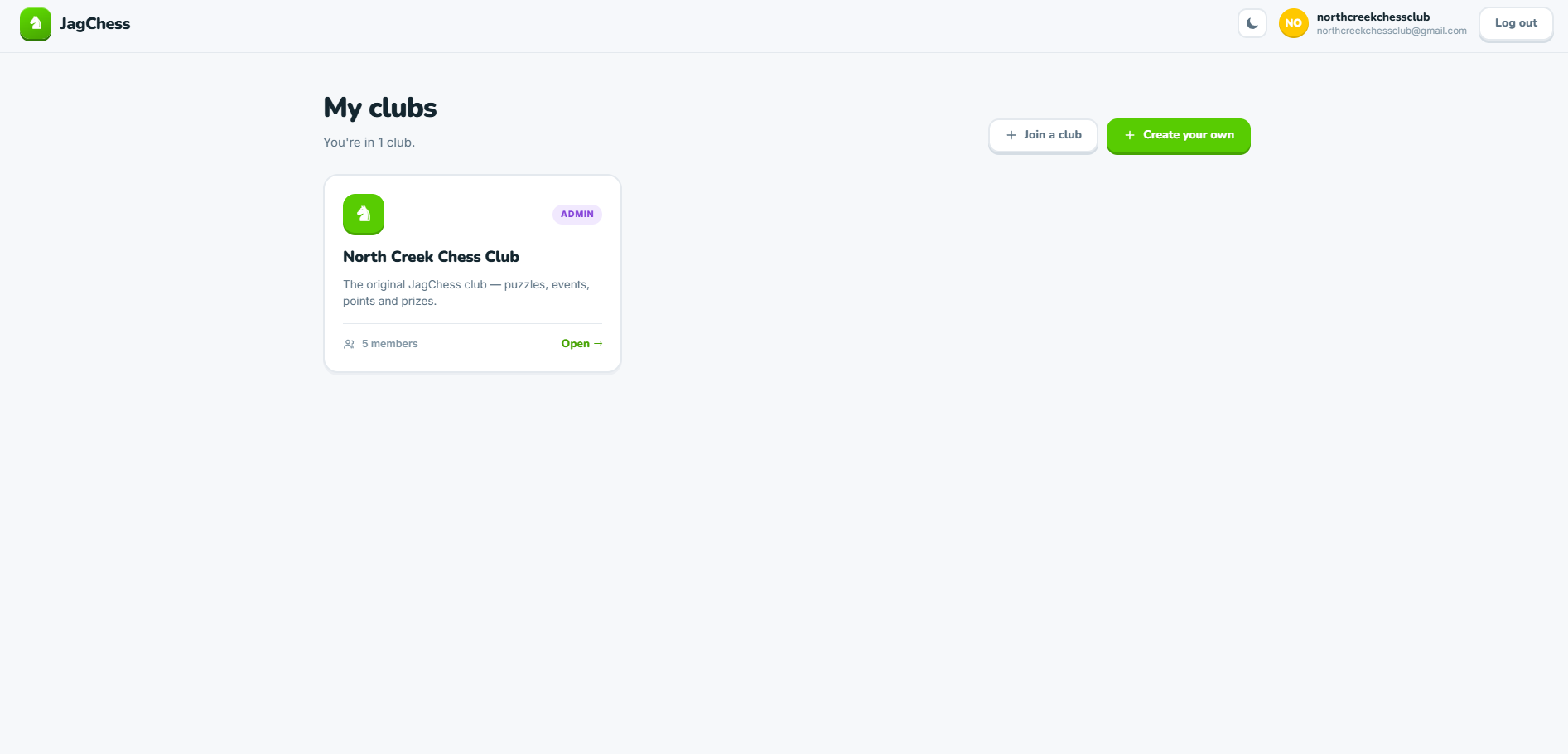Click the yellow NO user avatar
This screenshot has height=754, width=1568.
pyautogui.click(x=1293, y=23)
